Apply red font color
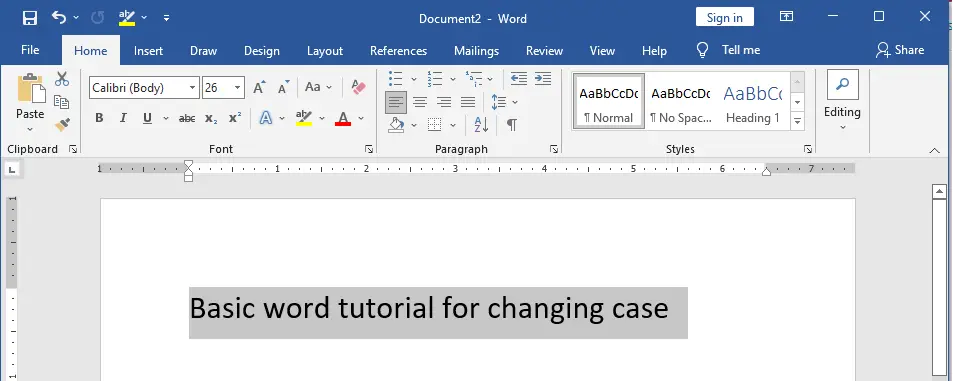 343,118
